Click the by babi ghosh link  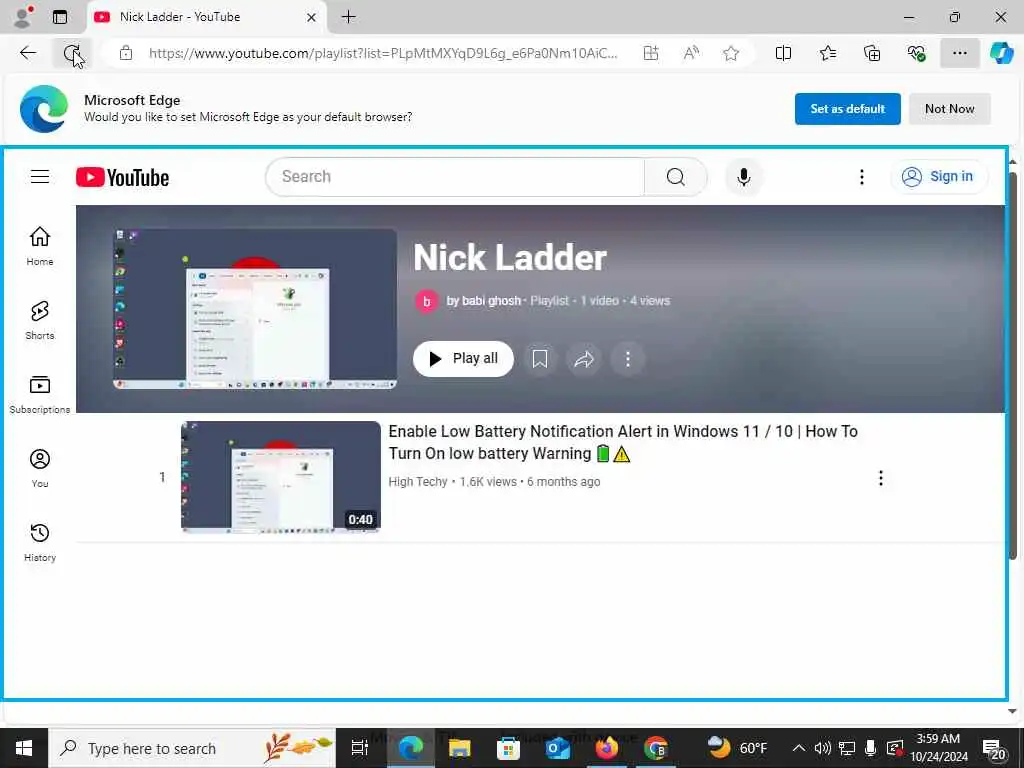click(x=483, y=301)
